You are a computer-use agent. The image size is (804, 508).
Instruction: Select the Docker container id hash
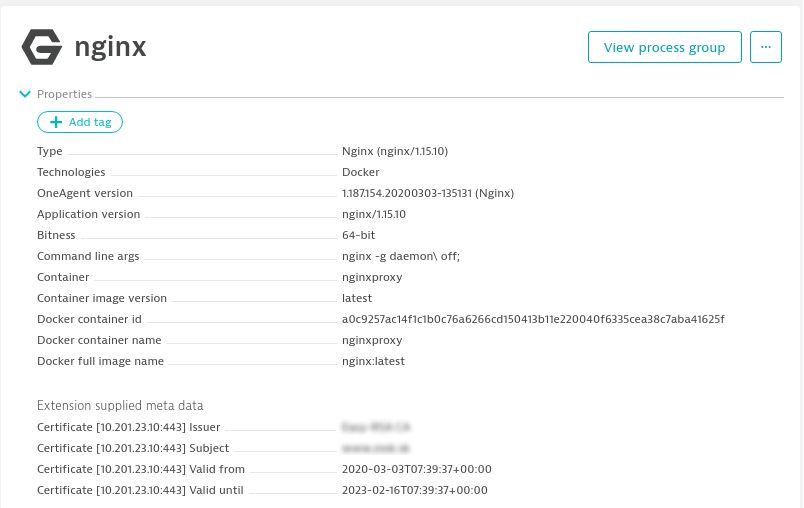click(533, 319)
